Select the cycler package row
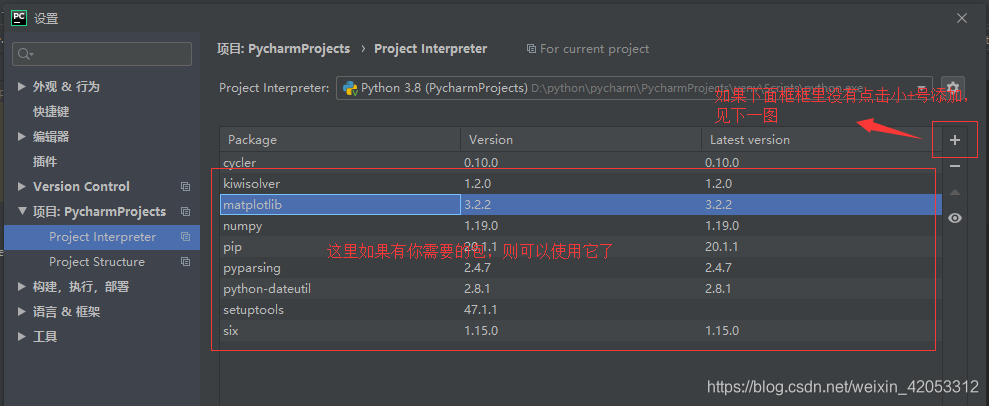 [x=581, y=163]
